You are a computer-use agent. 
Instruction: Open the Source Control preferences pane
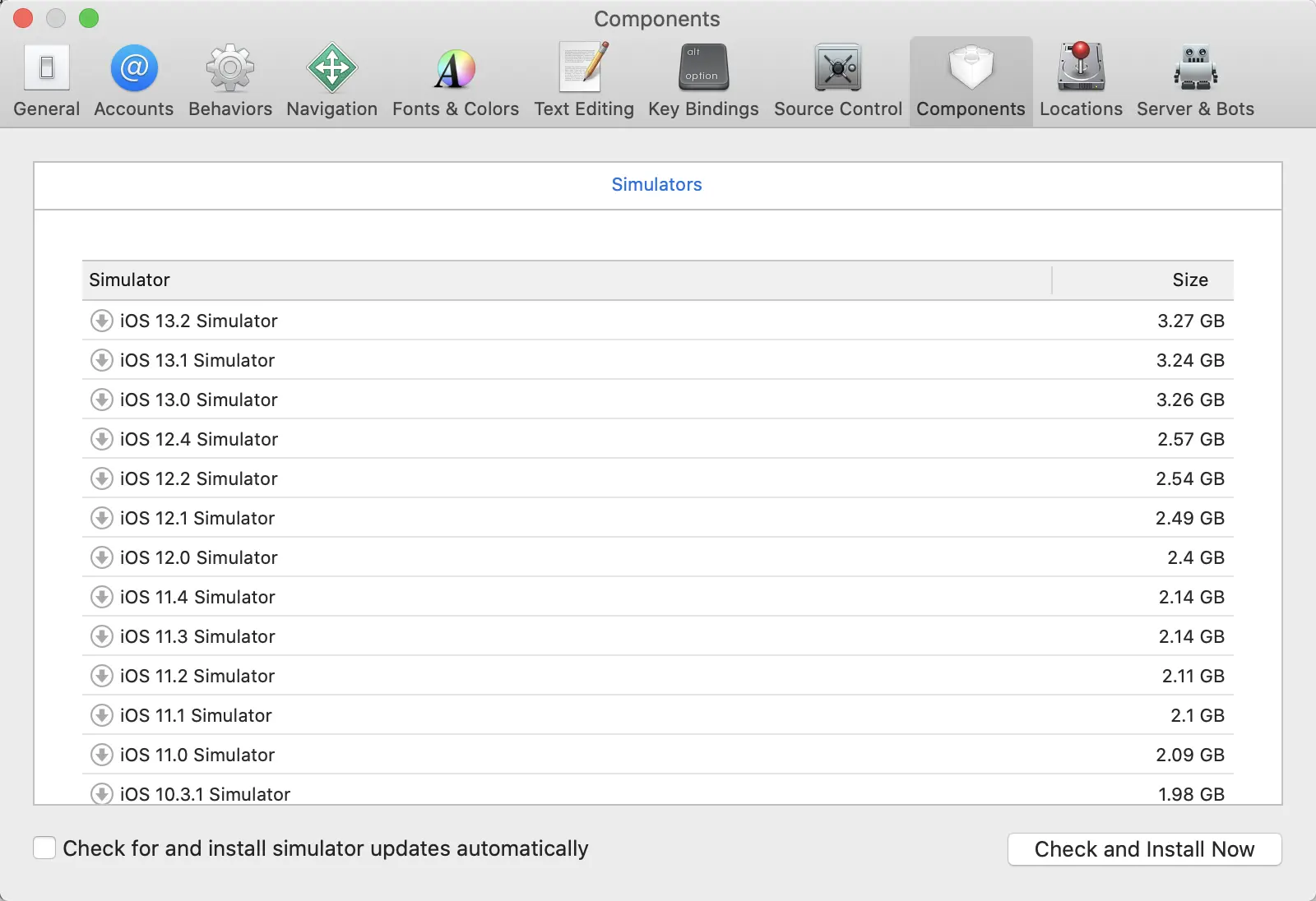pos(838,81)
